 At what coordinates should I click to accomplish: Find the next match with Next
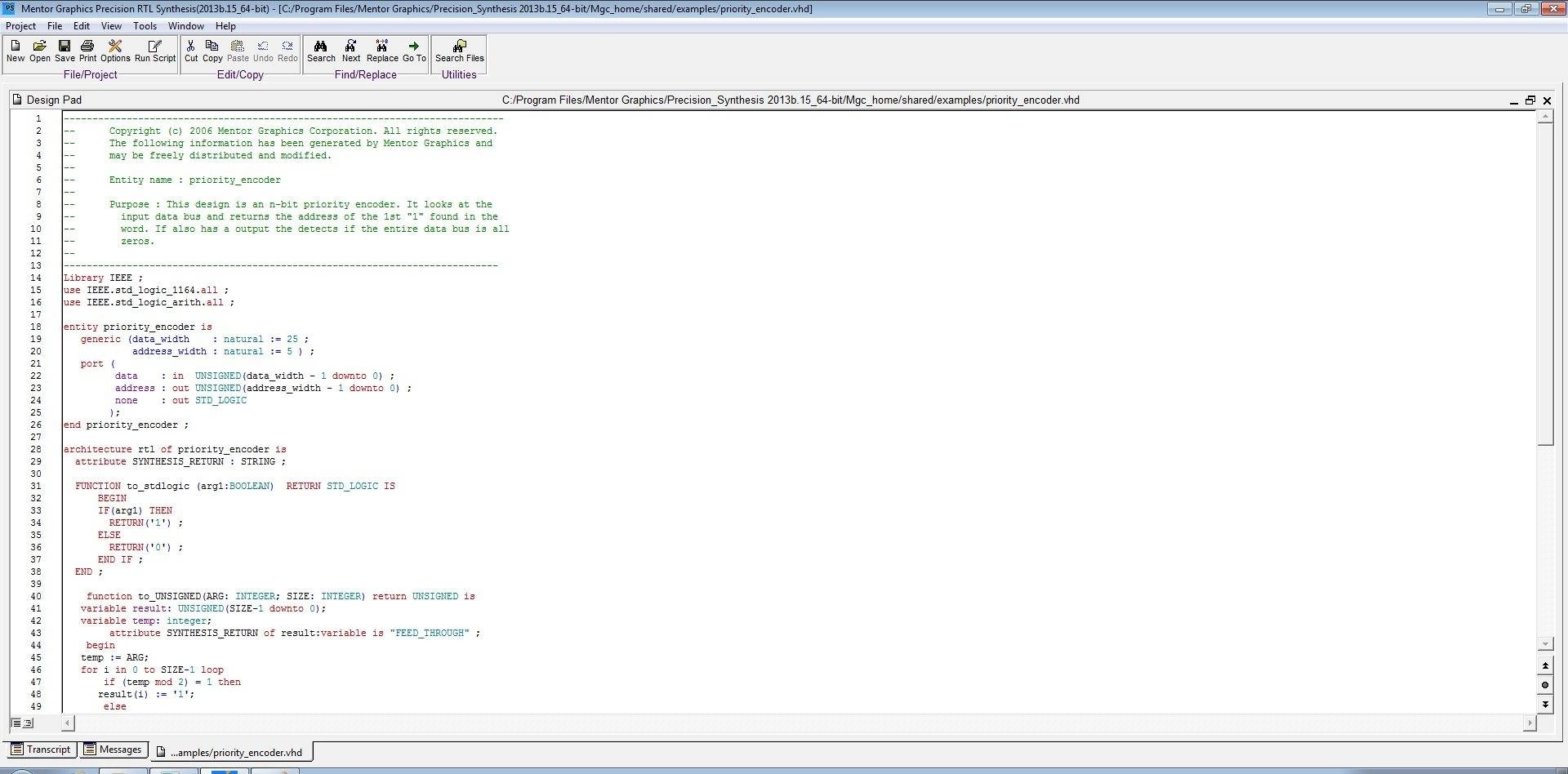click(351, 51)
